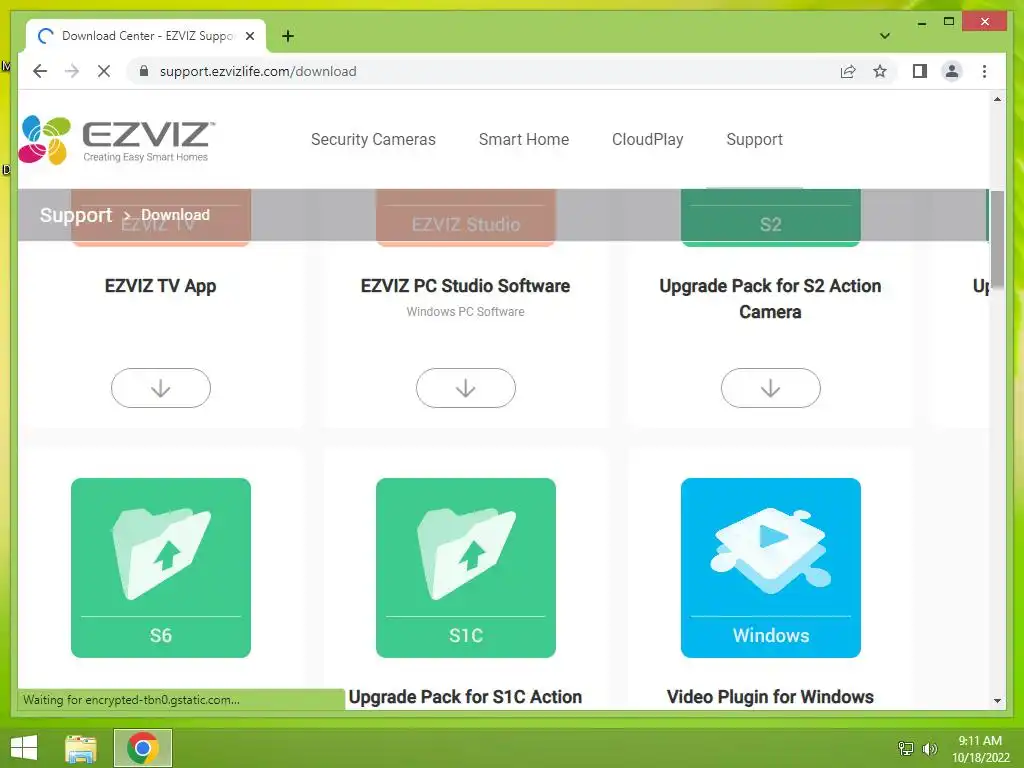Open Chrome three-dot menu
Image resolution: width=1024 pixels, height=768 pixels.
pos(984,71)
